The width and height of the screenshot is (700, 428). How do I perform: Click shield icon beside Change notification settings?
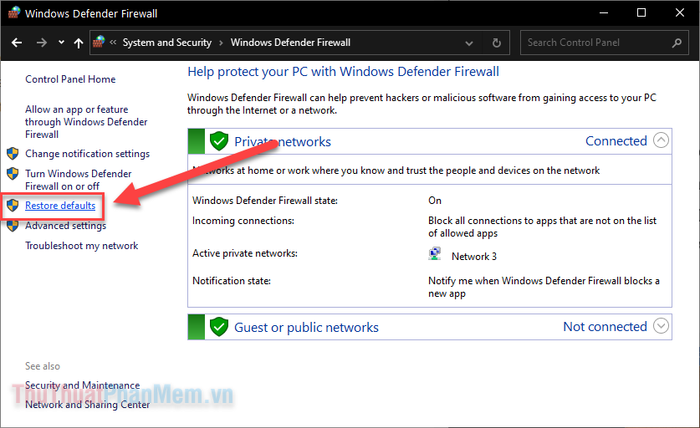click(12, 154)
